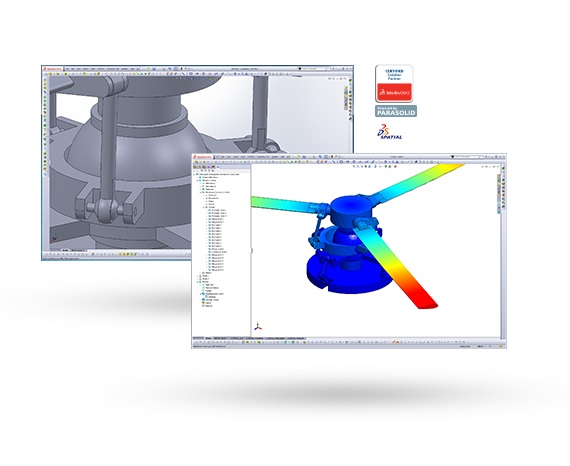
Task: Click orientation triad in simulation results viewport
Action: (x=258, y=326)
